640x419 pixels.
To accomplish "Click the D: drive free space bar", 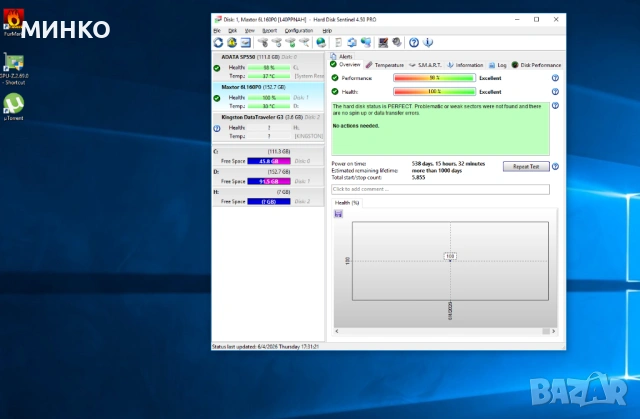I will point(269,182).
